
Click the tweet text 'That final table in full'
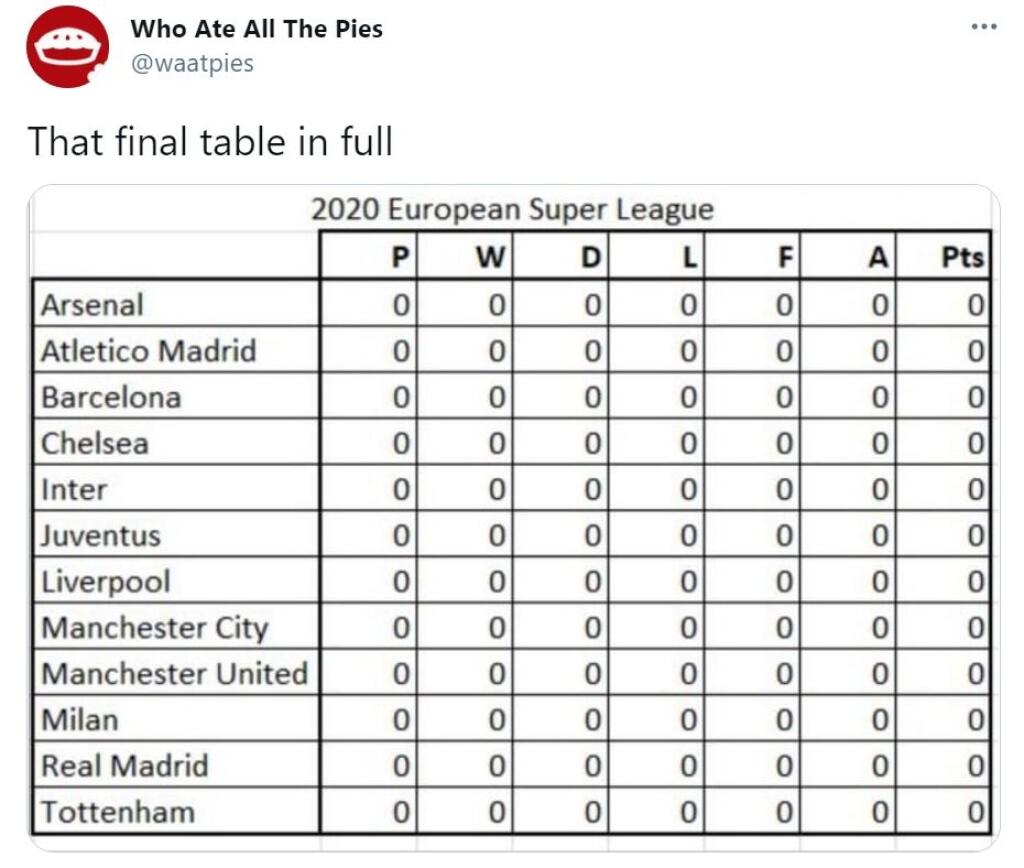coord(210,142)
